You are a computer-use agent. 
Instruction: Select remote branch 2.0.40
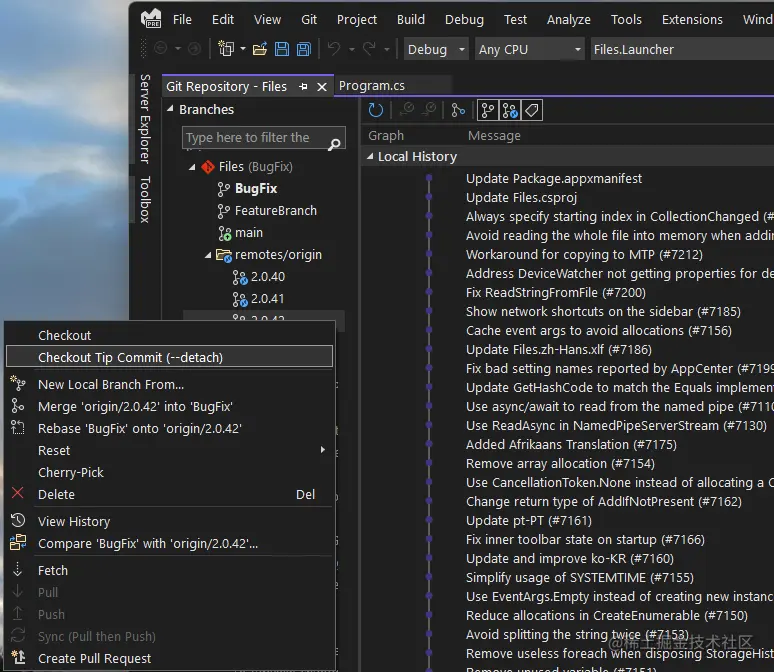[268, 277]
